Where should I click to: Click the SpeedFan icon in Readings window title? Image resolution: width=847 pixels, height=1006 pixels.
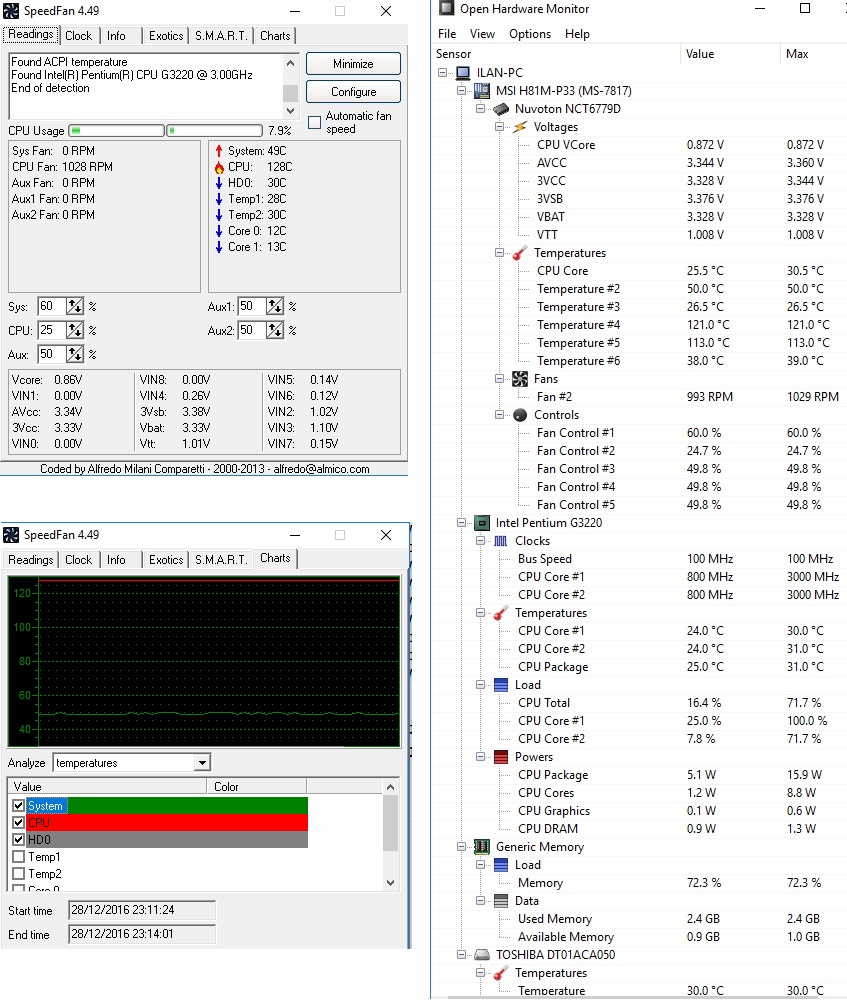point(11,11)
